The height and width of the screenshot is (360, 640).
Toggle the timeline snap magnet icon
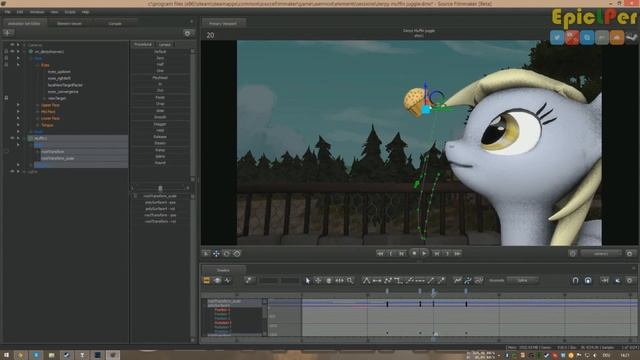tap(575, 280)
